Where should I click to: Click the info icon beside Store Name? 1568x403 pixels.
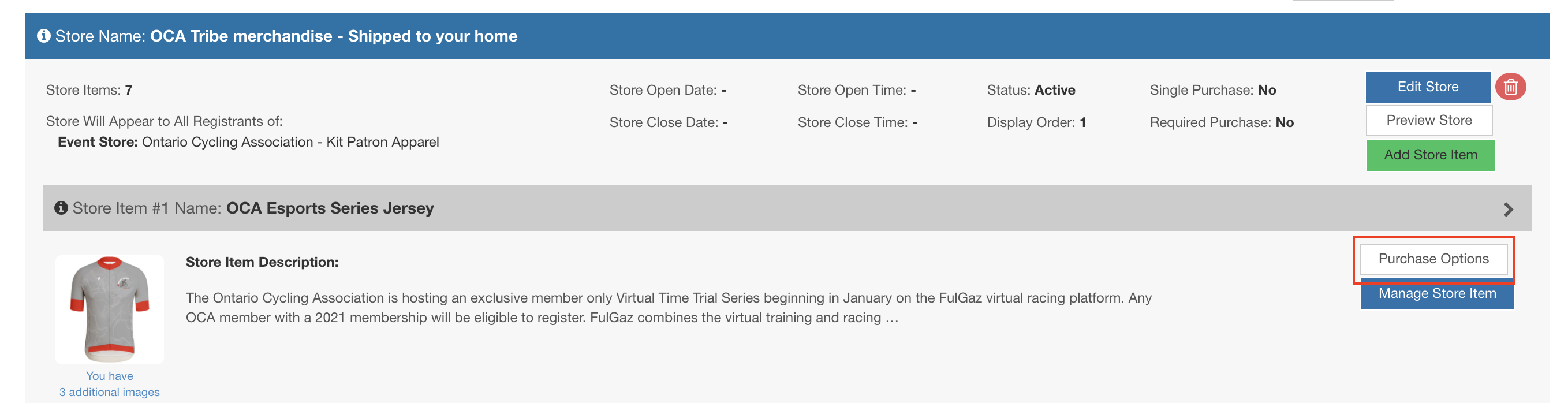coord(43,36)
